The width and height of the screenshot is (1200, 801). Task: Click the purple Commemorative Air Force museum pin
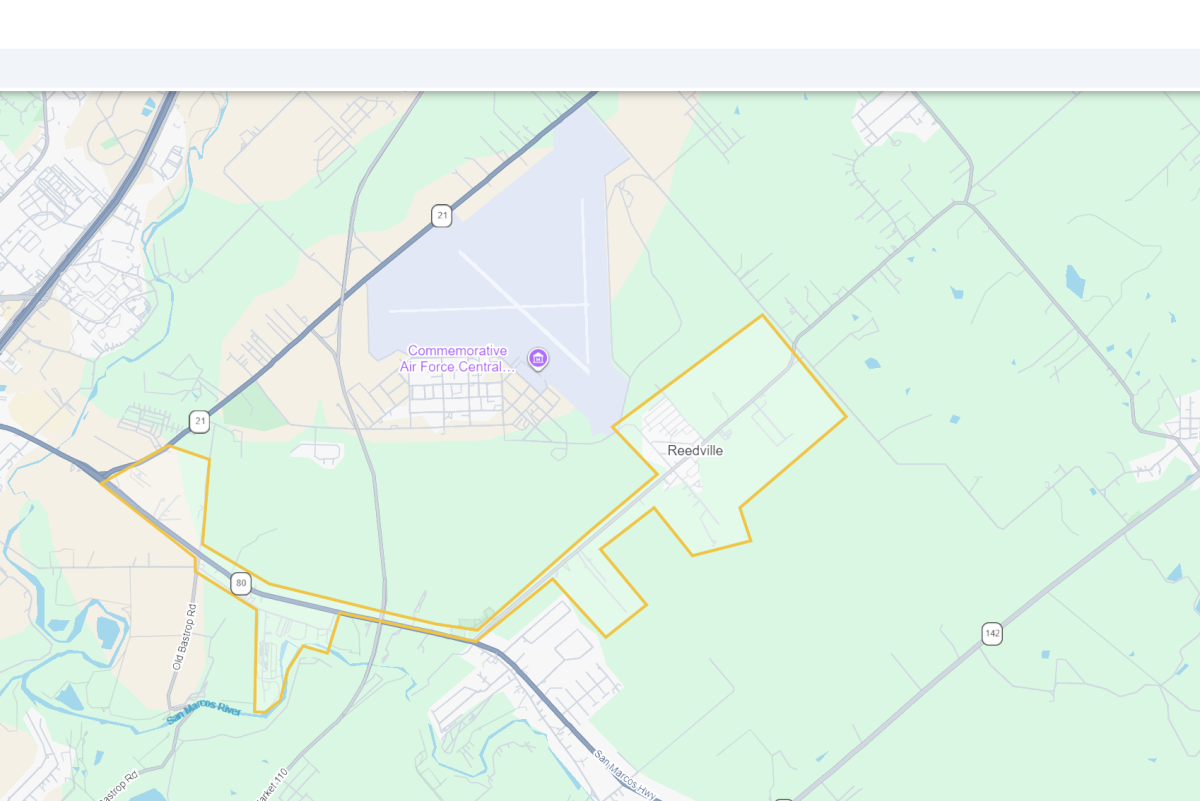tap(538, 358)
